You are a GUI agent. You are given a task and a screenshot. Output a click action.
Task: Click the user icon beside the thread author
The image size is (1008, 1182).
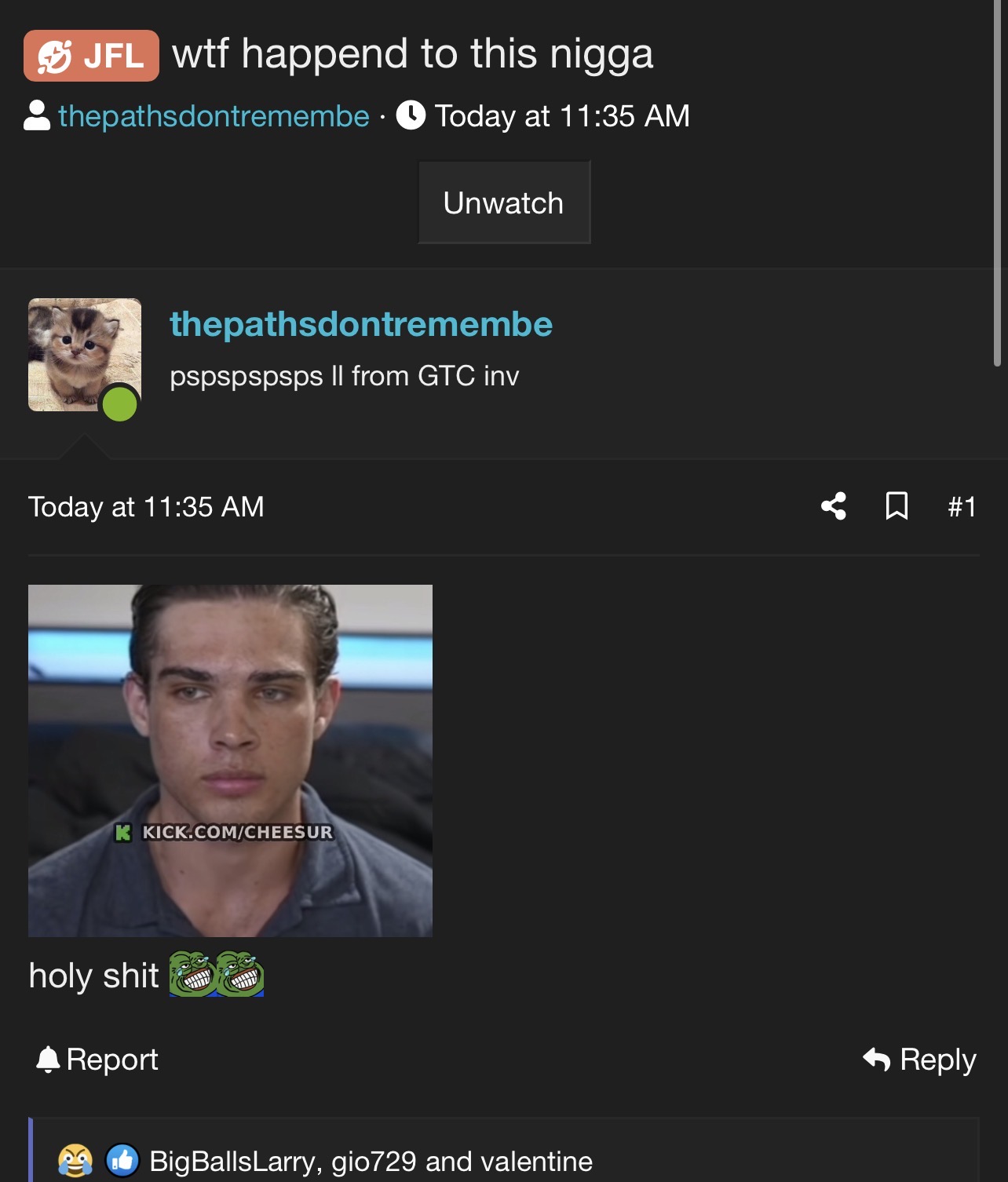pyautogui.click(x=37, y=115)
